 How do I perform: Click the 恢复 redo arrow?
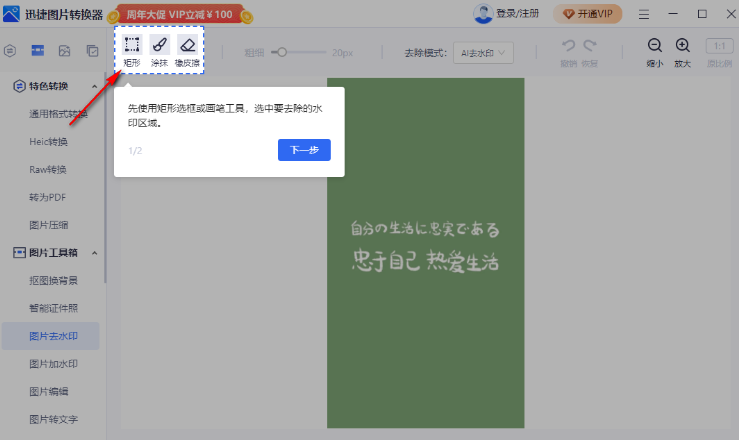coord(590,46)
